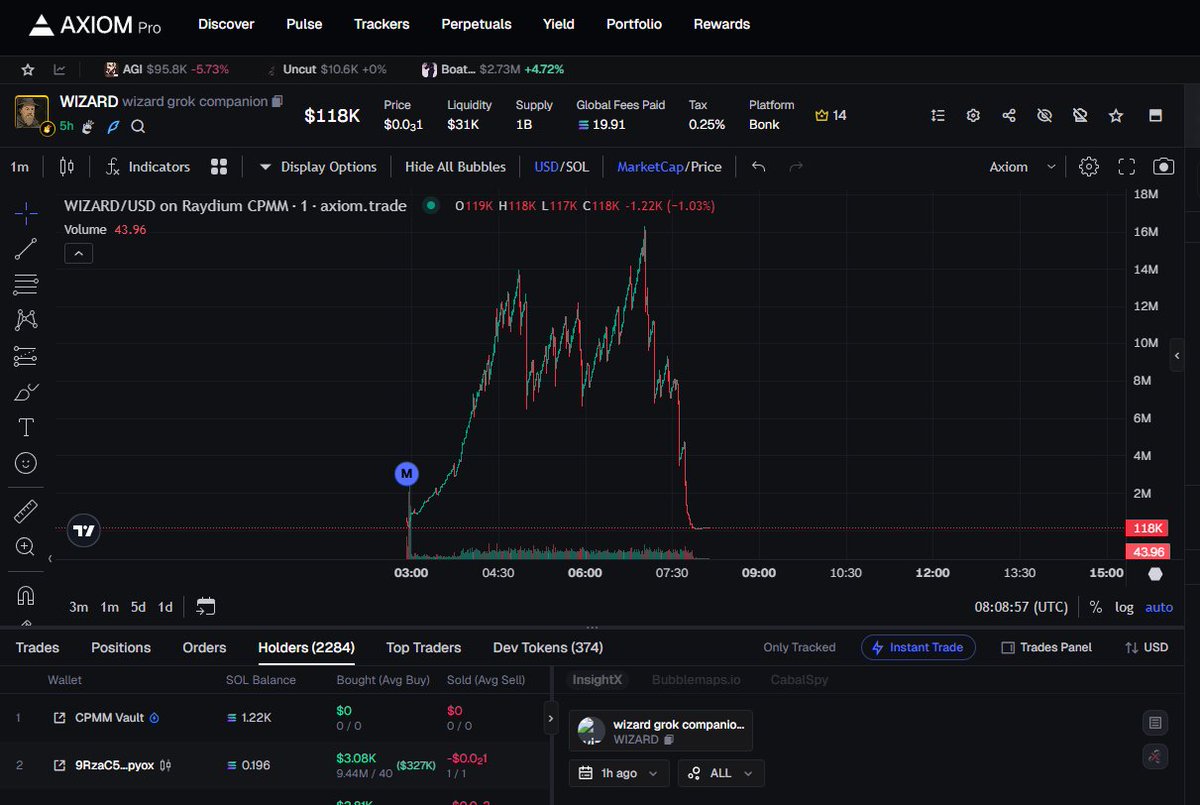Click the AGI ticker in watchlist bar

tap(166, 69)
